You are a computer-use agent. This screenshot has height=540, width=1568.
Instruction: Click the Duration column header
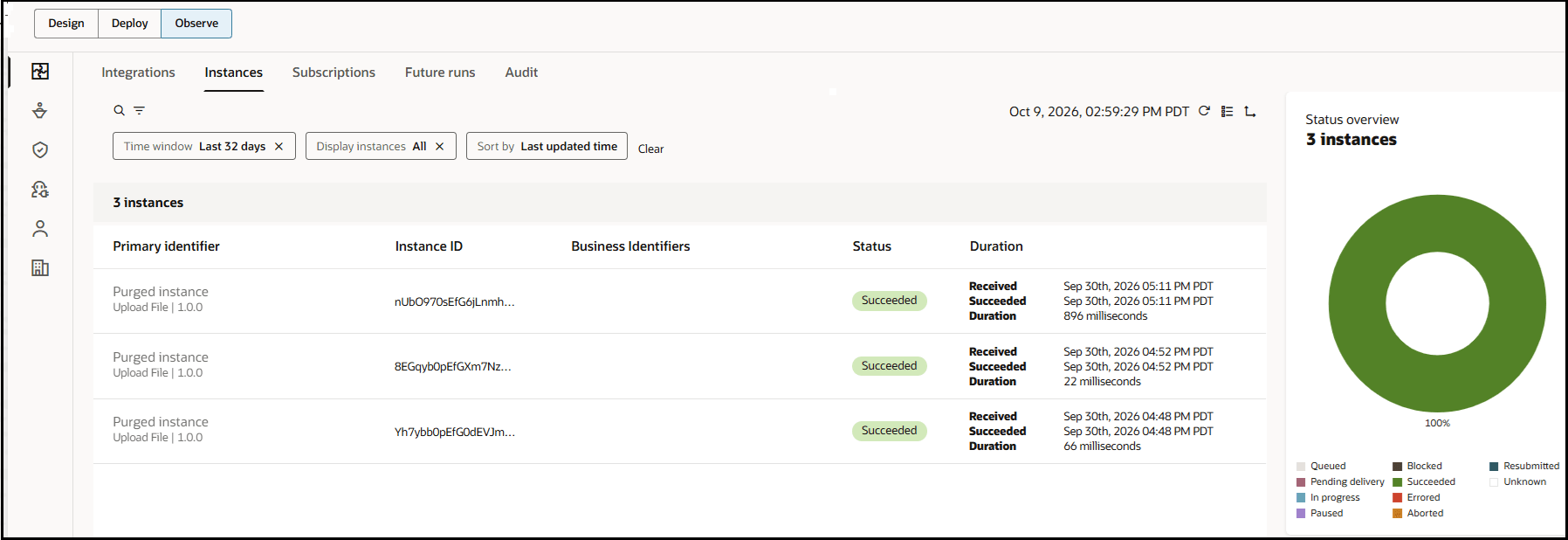point(996,246)
